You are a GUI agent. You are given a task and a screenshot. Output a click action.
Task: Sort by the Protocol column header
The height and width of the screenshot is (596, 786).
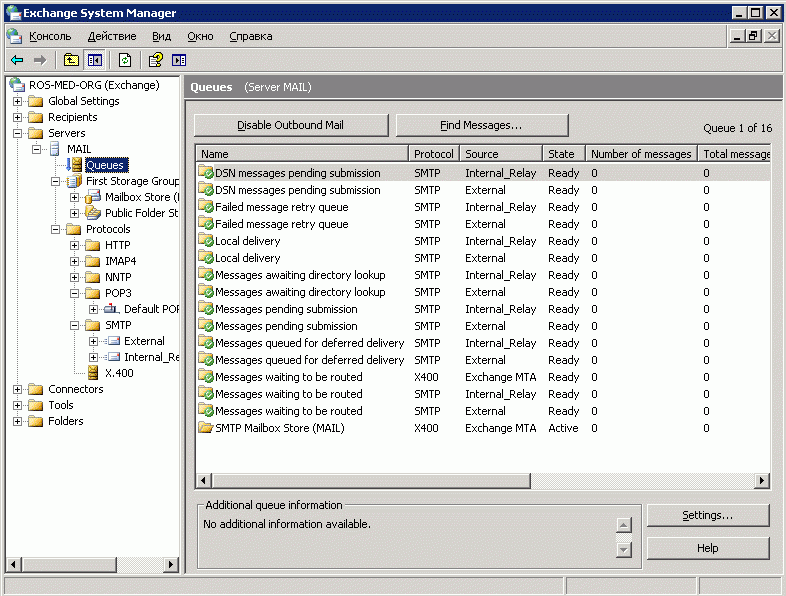pyautogui.click(x=434, y=154)
